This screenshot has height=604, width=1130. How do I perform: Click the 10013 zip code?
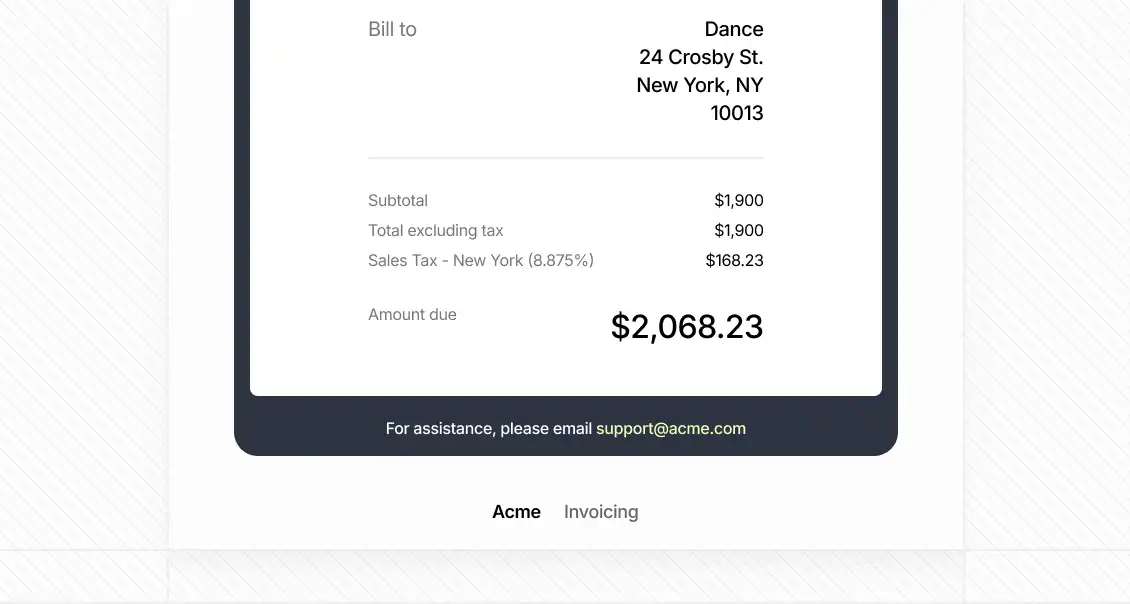(x=737, y=113)
